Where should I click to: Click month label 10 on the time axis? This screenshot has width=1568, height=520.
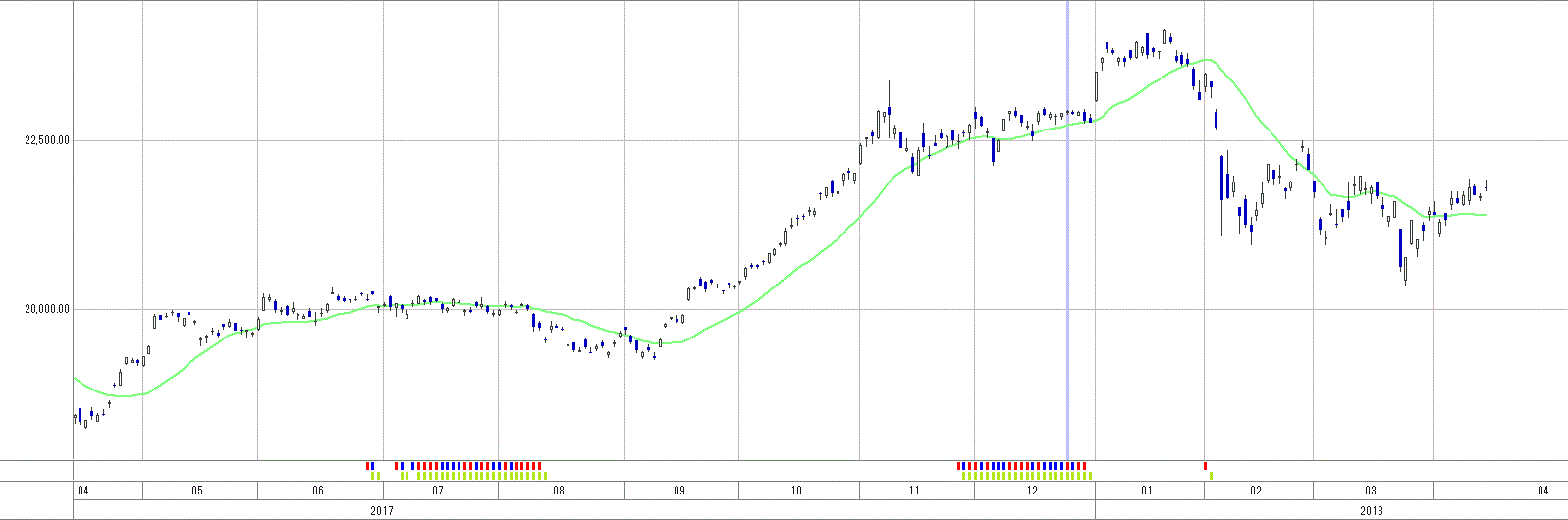coord(796,491)
